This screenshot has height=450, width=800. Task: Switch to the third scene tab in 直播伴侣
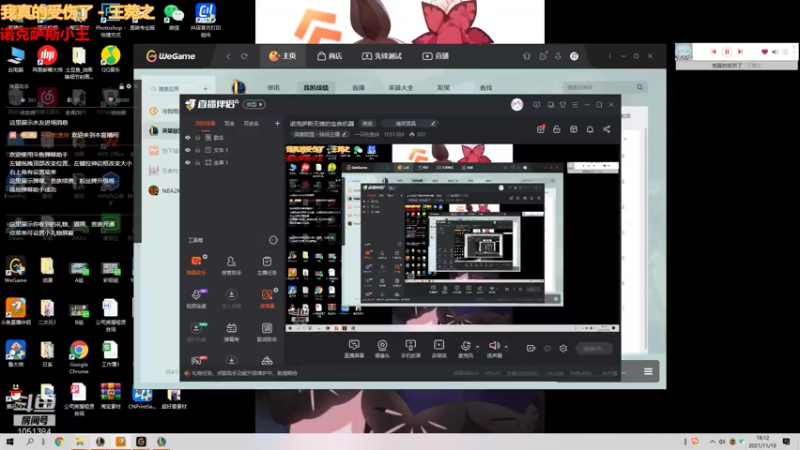tap(251, 123)
